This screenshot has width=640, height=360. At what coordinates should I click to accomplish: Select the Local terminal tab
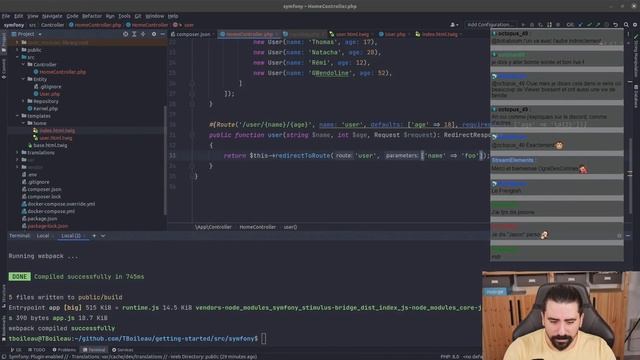(43, 236)
